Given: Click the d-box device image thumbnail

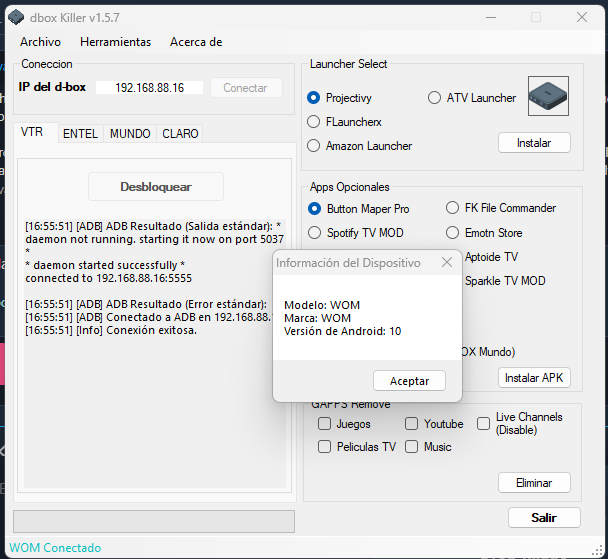Looking at the screenshot, I should [x=548, y=96].
